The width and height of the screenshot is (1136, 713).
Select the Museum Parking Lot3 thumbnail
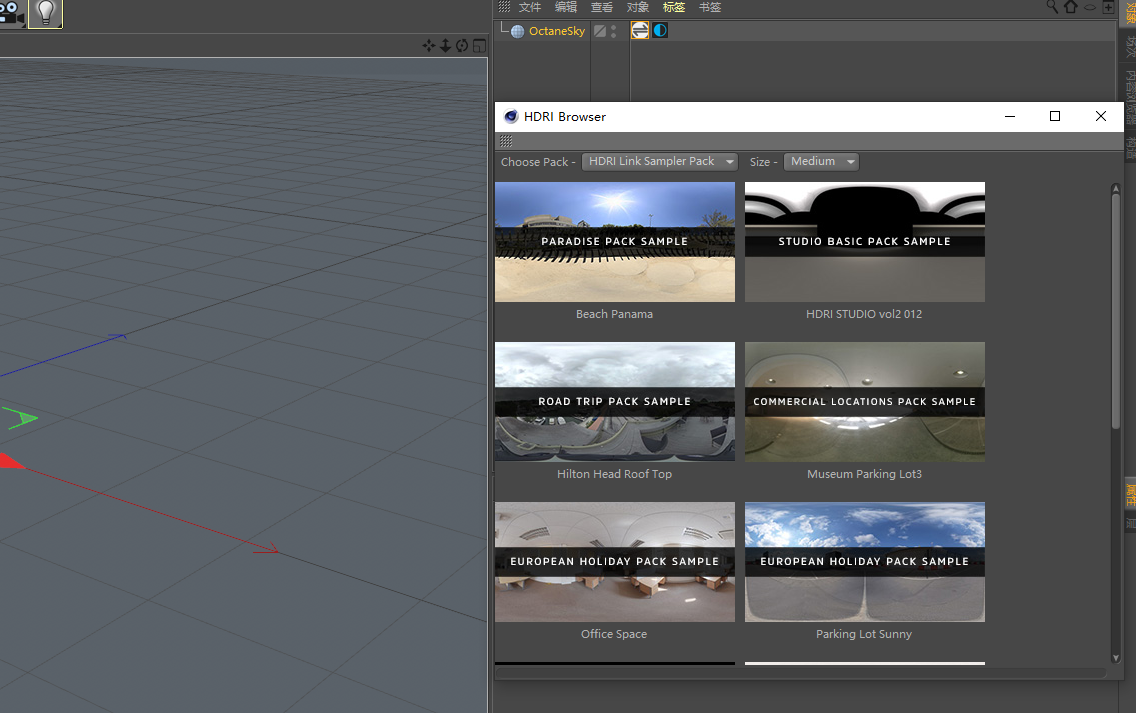865,402
